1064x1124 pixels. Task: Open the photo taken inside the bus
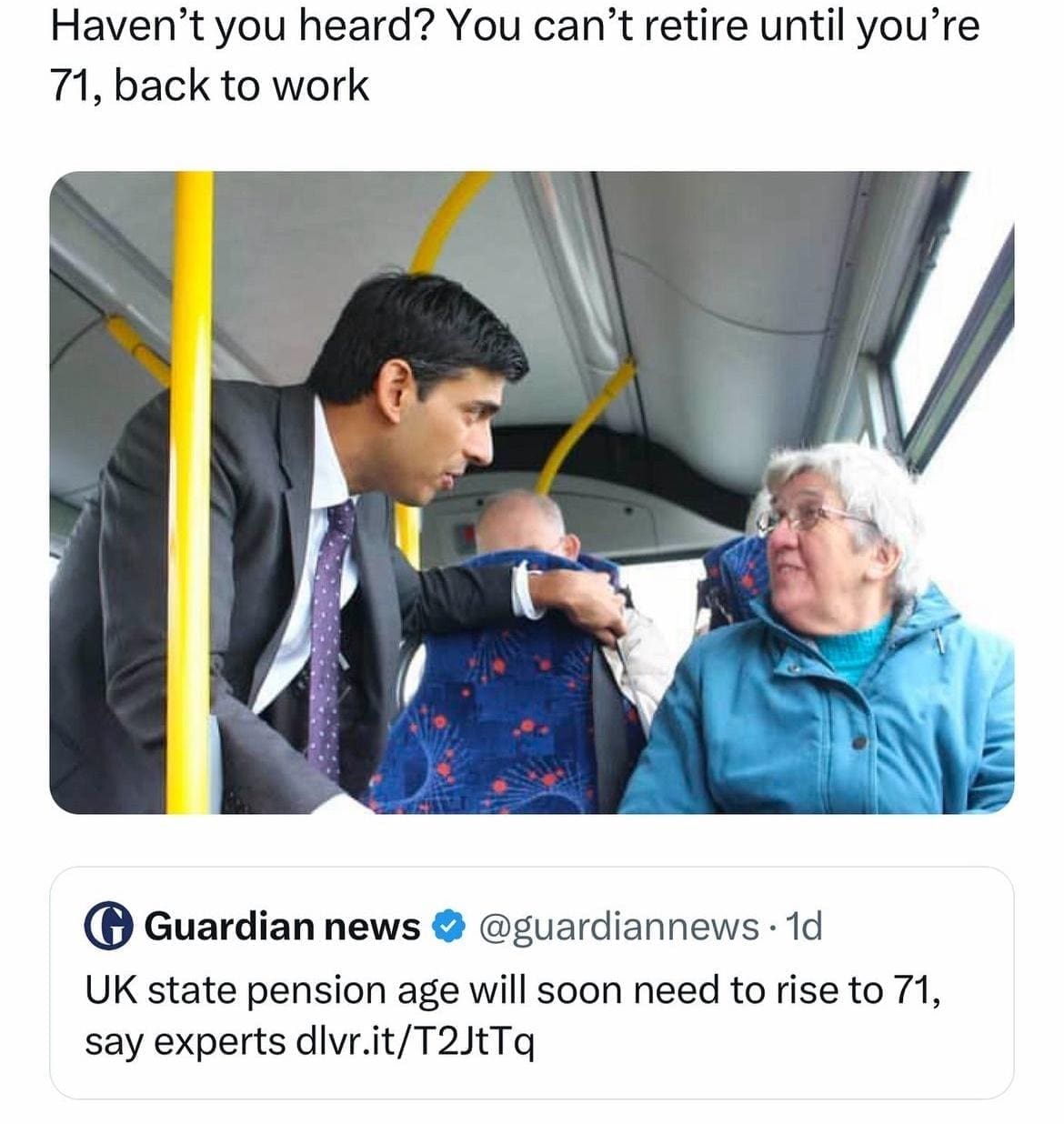pyautogui.click(x=532, y=492)
